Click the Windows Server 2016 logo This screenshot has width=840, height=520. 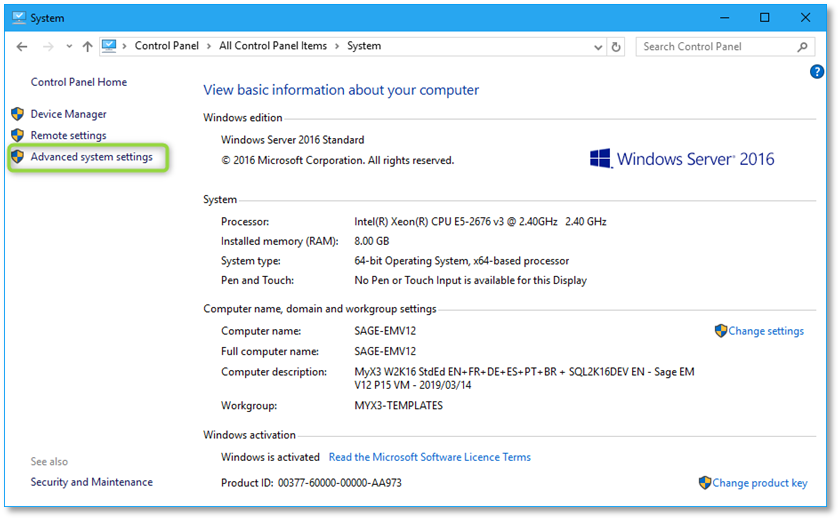(x=682, y=159)
